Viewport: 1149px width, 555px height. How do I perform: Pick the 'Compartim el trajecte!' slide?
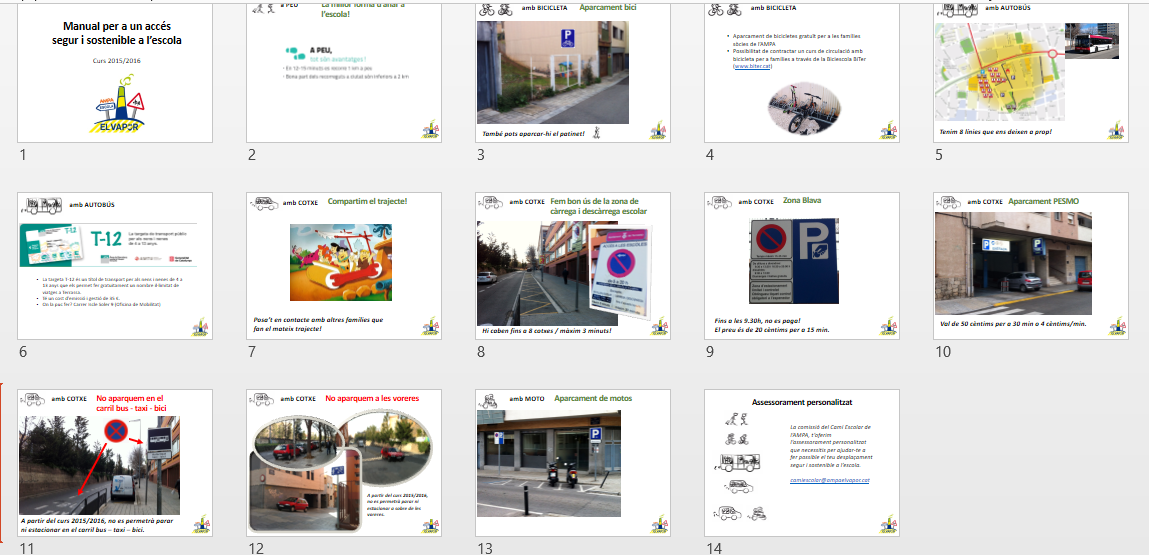tap(344, 266)
